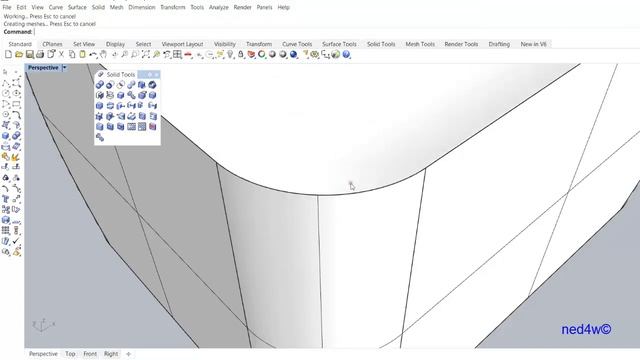This screenshot has width=640, height=360.
Task: Click the blue Render sphere icon
Action: [x=293, y=54]
